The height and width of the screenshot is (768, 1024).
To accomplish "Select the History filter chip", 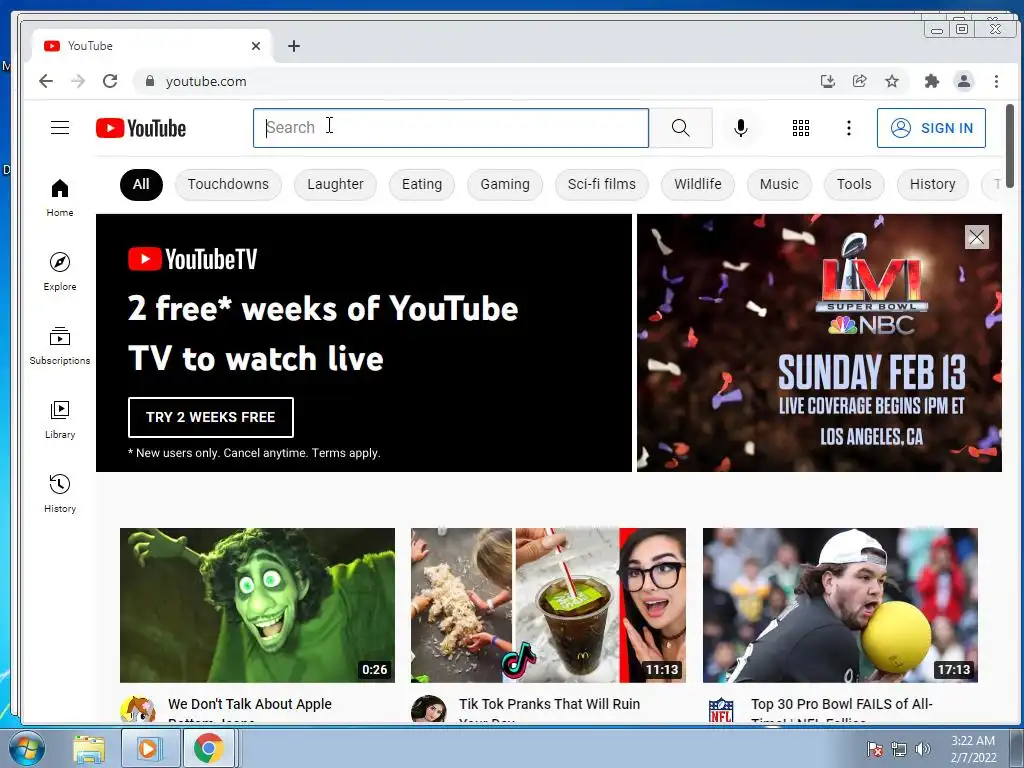I will (x=933, y=184).
